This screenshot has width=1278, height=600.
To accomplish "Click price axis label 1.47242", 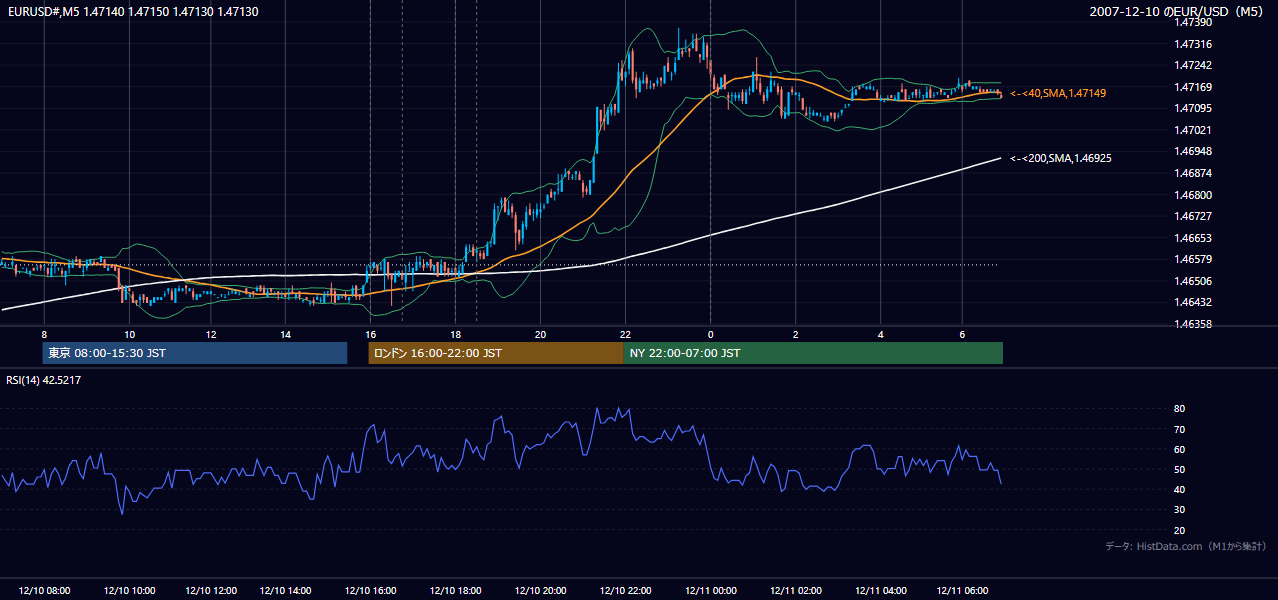I will [x=1193, y=65].
